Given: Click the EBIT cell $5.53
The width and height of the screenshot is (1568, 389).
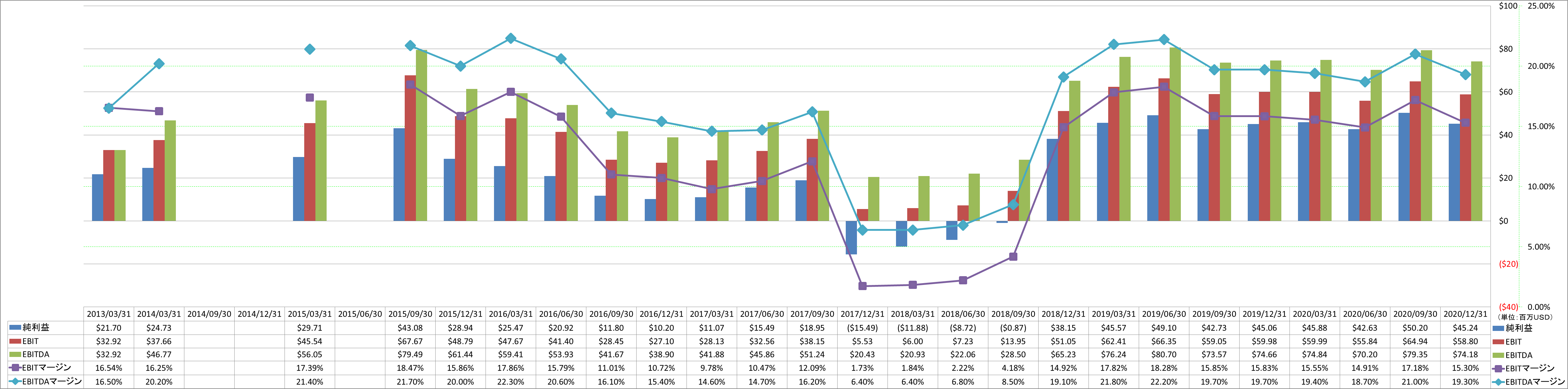Looking at the screenshot, I should [x=862, y=341].
